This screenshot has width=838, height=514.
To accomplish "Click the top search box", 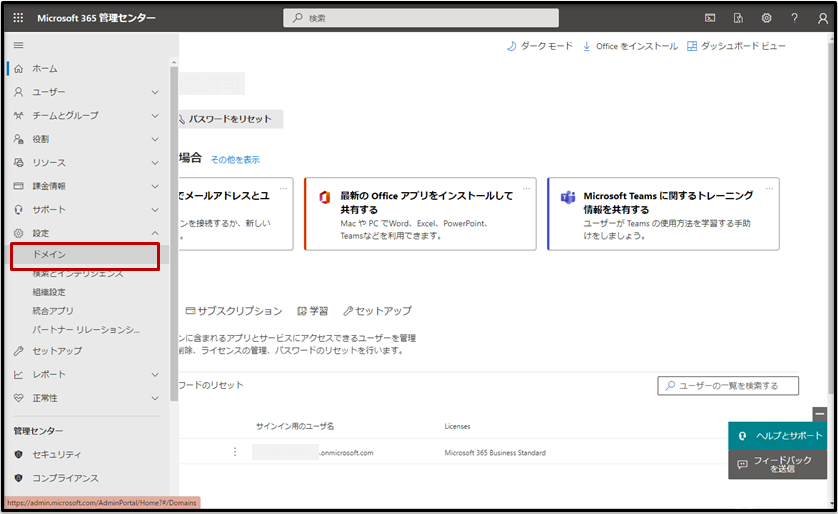I will [x=421, y=18].
